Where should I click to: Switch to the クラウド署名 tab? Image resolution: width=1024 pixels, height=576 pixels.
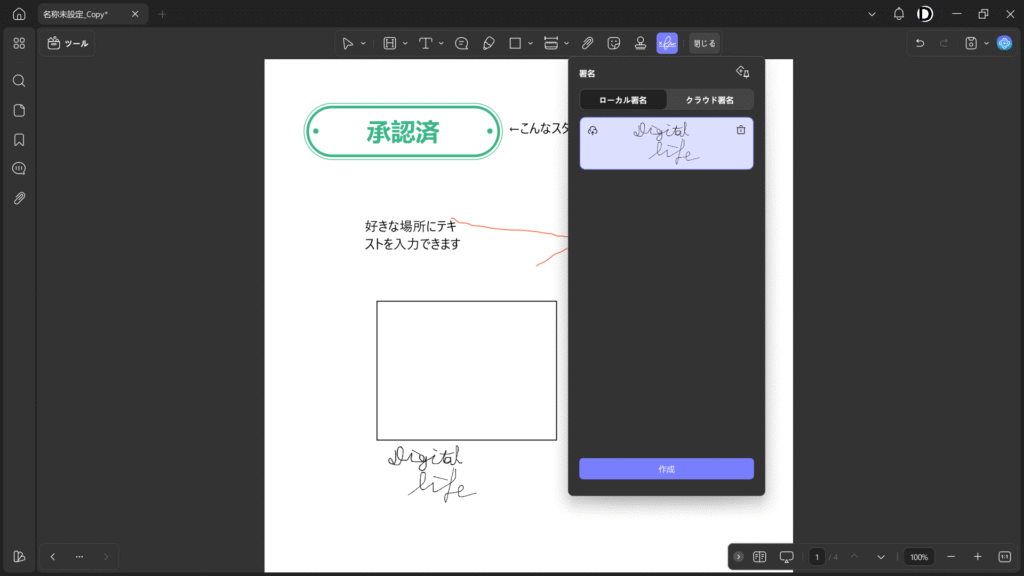click(x=709, y=100)
